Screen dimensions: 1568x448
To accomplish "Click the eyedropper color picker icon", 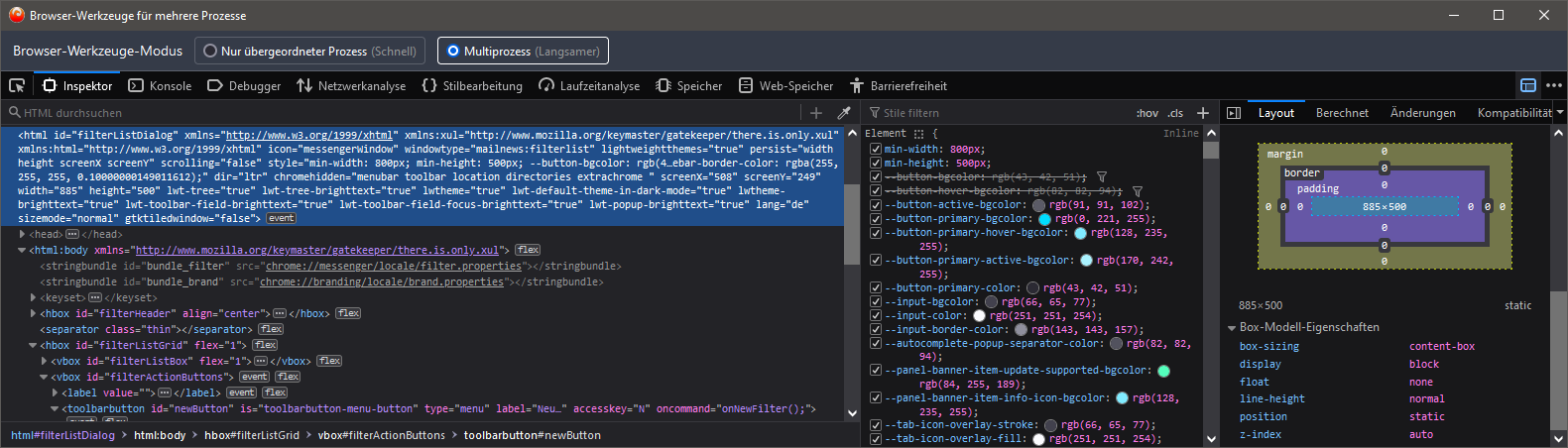I will point(844,113).
